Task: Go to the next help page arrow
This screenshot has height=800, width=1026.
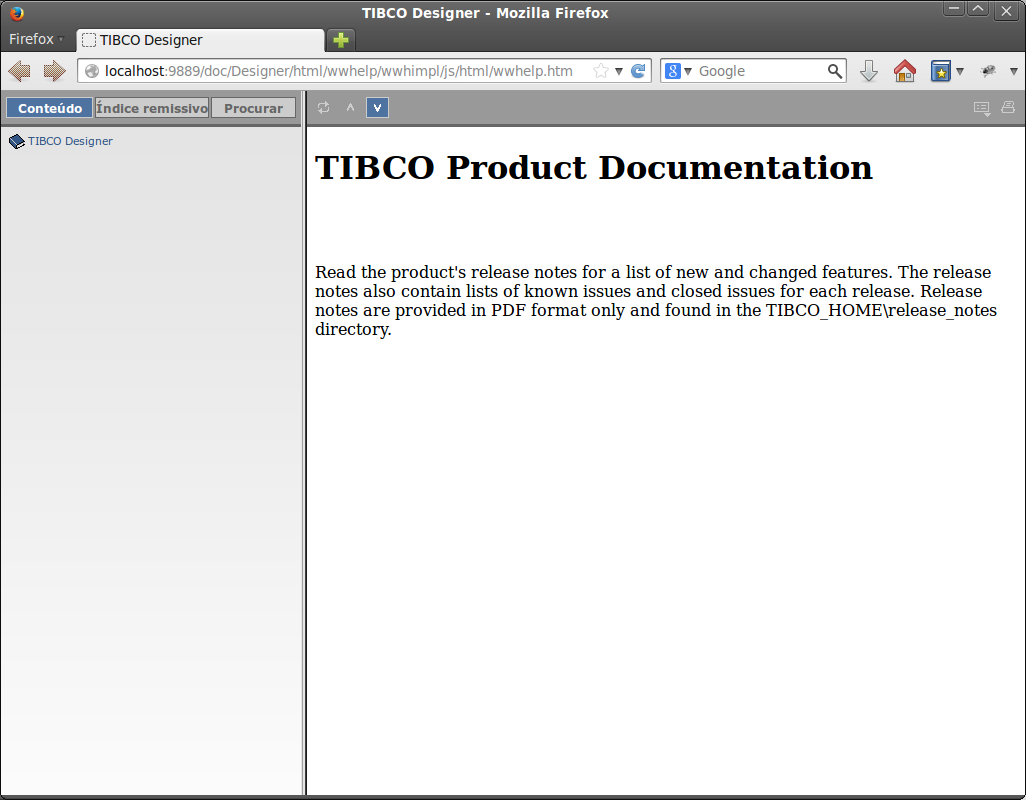Action: pyautogui.click(x=377, y=108)
